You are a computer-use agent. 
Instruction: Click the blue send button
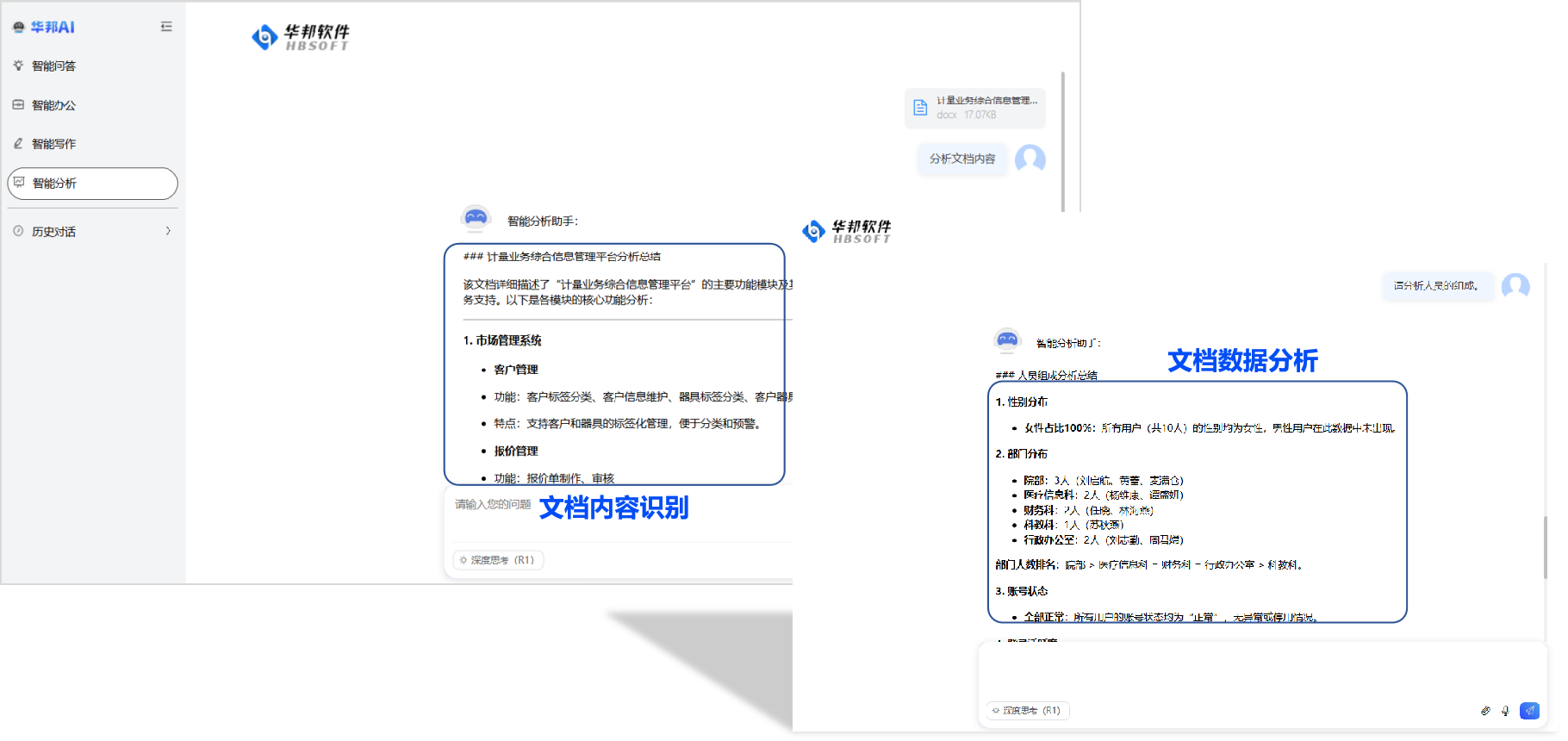click(1529, 711)
